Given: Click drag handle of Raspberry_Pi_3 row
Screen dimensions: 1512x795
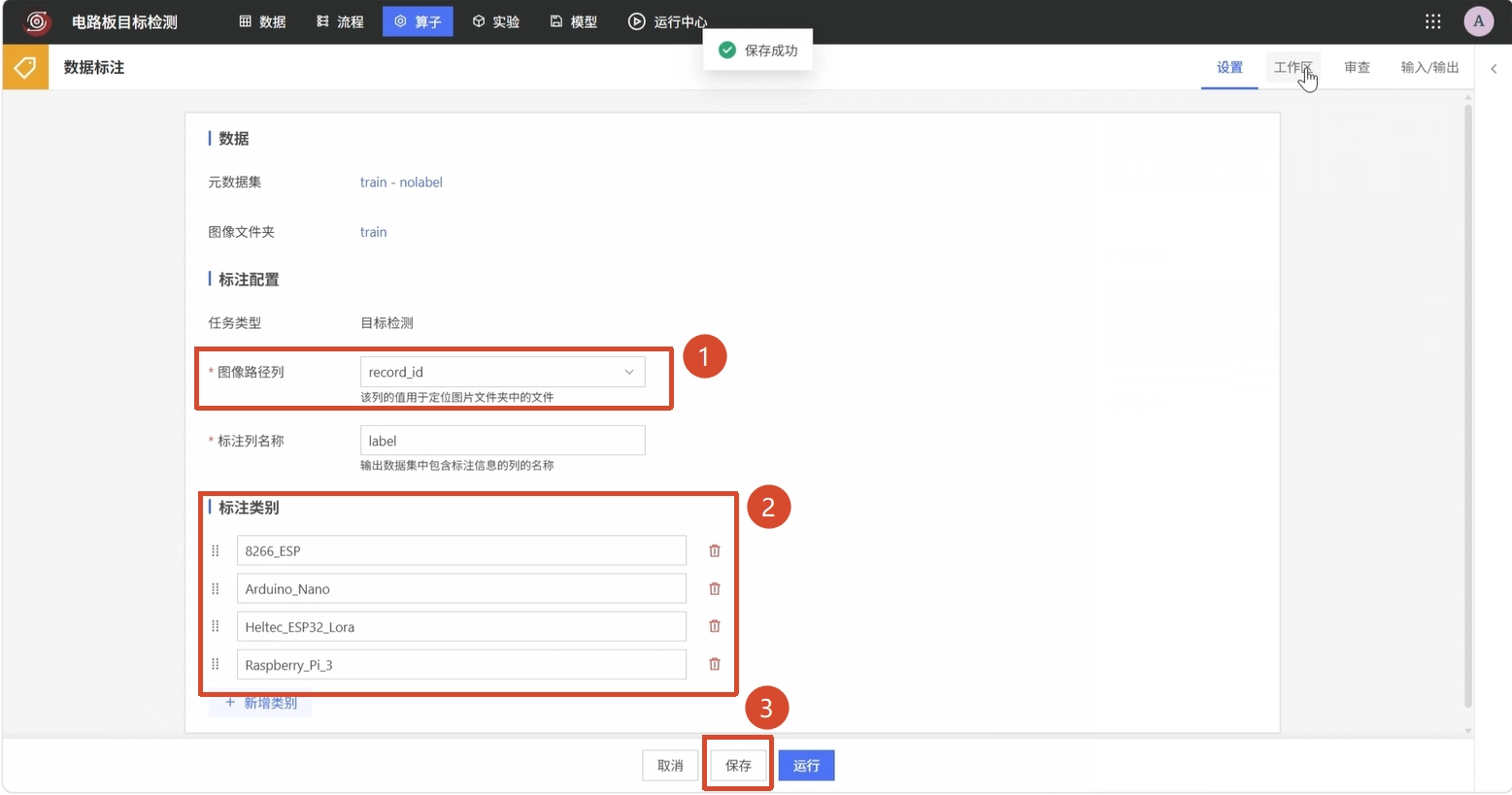Looking at the screenshot, I should pos(216,664).
